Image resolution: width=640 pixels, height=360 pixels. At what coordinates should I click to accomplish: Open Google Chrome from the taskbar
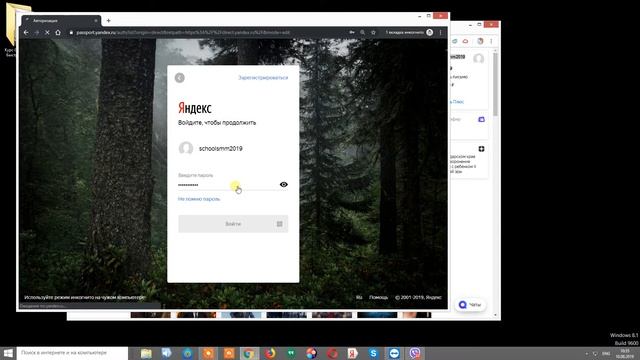point(249,353)
